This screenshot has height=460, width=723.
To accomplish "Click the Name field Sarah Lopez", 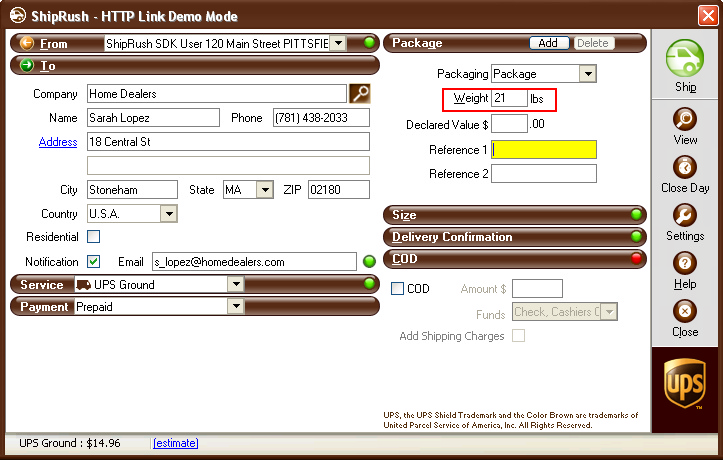I will (153, 118).
